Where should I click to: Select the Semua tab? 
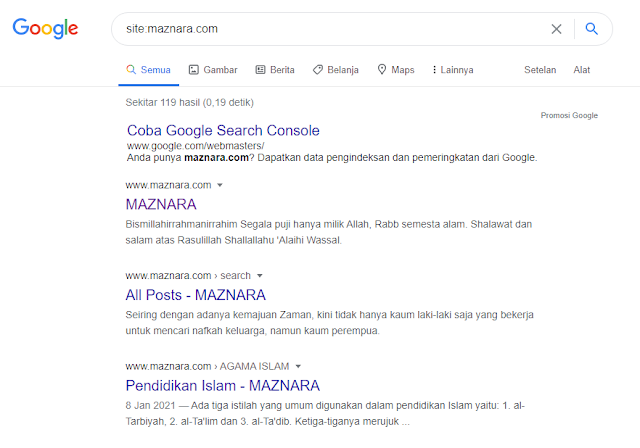click(148, 70)
